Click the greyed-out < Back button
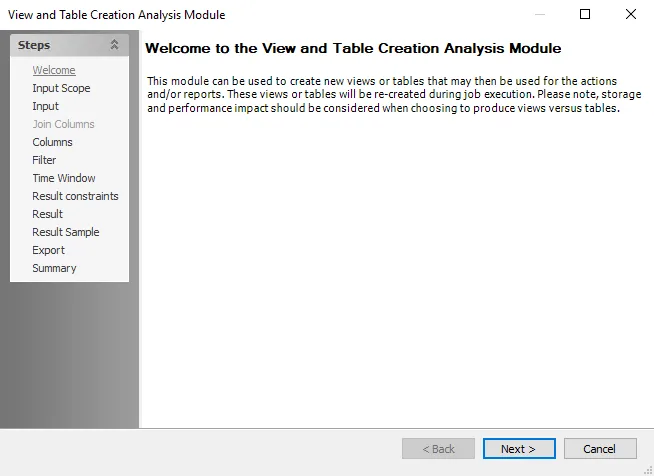The height and width of the screenshot is (476, 654). (x=438, y=448)
